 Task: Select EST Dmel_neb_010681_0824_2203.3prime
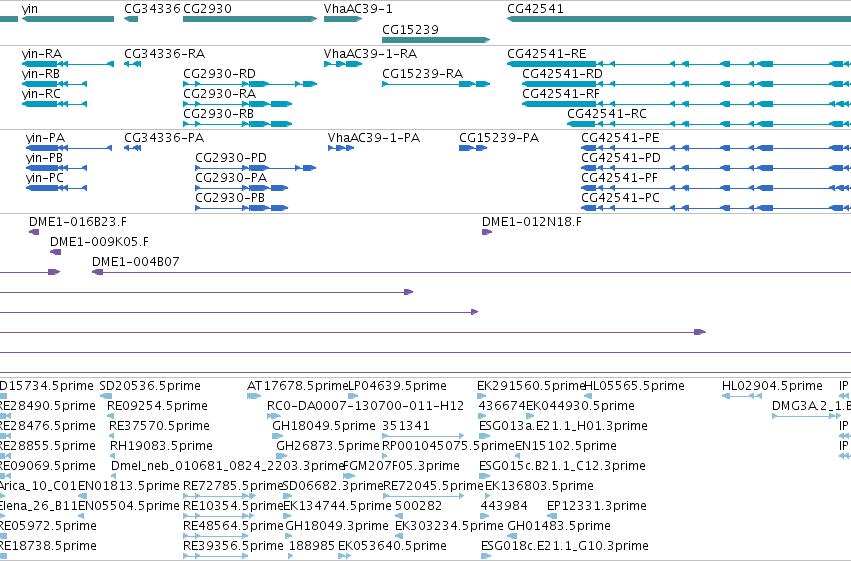tap(228, 467)
